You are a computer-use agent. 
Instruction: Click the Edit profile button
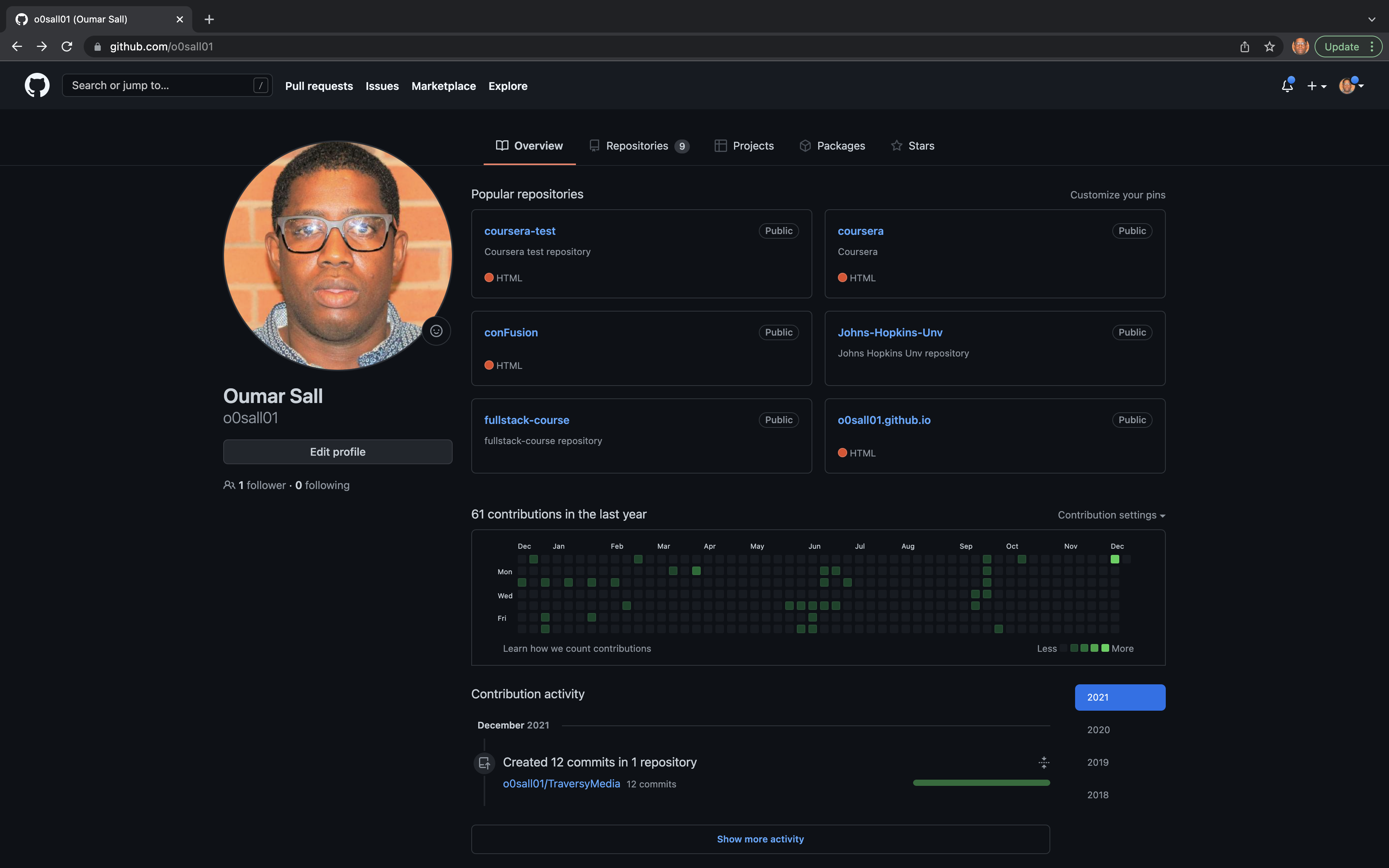(x=338, y=452)
